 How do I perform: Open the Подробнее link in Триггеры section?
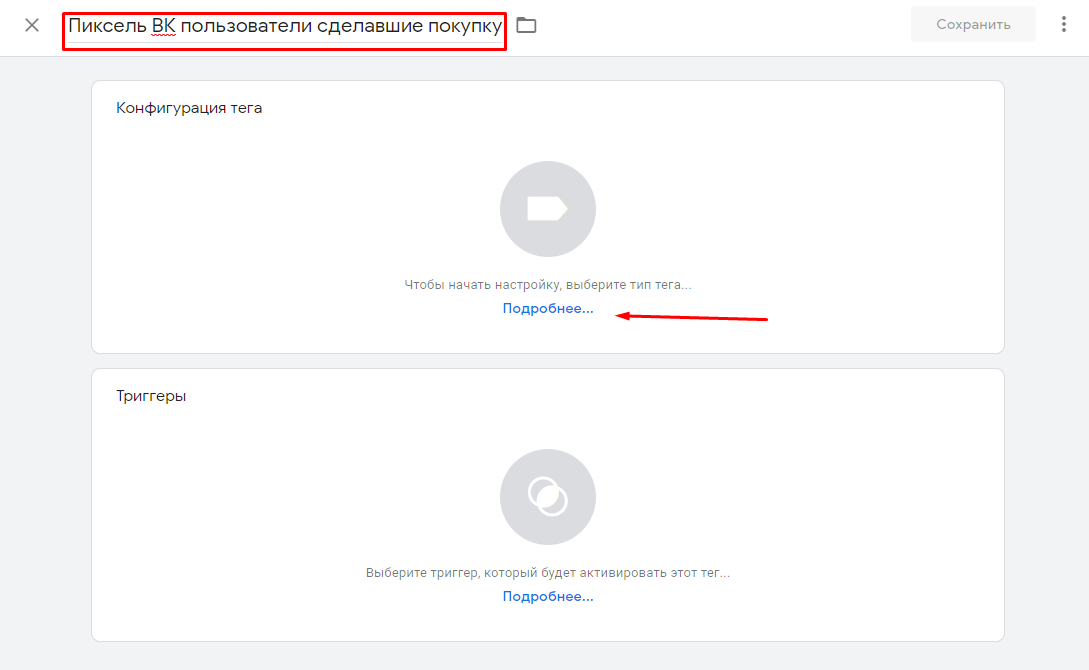click(x=548, y=596)
